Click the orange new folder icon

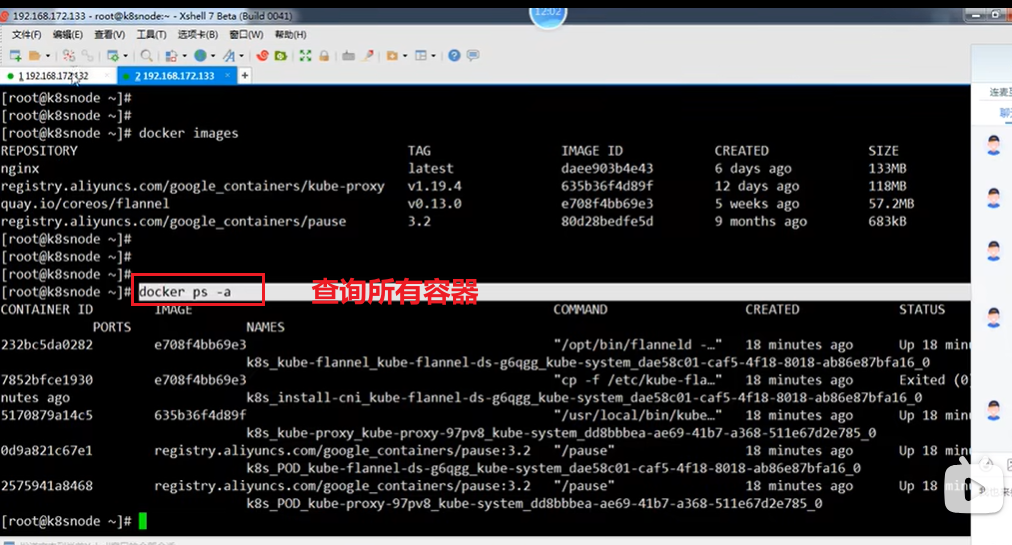(392, 56)
